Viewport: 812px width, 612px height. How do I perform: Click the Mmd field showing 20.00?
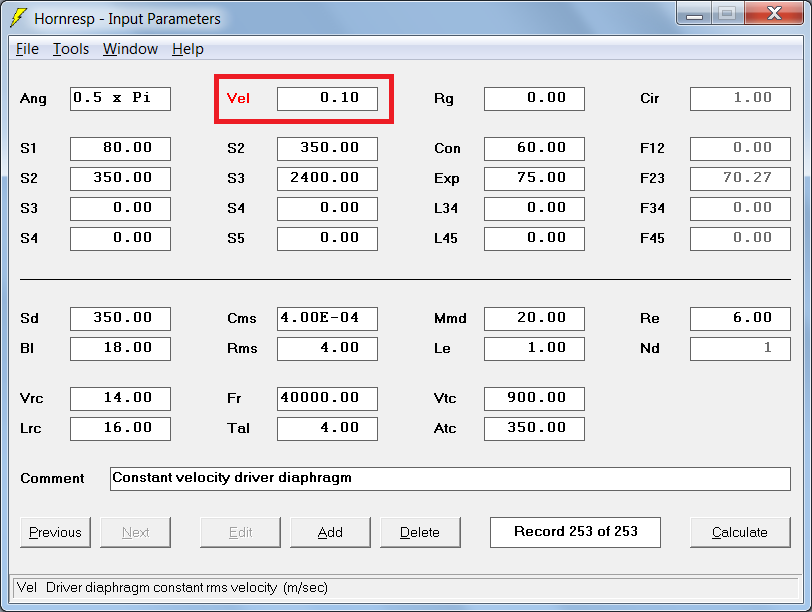(x=534, y=318)
